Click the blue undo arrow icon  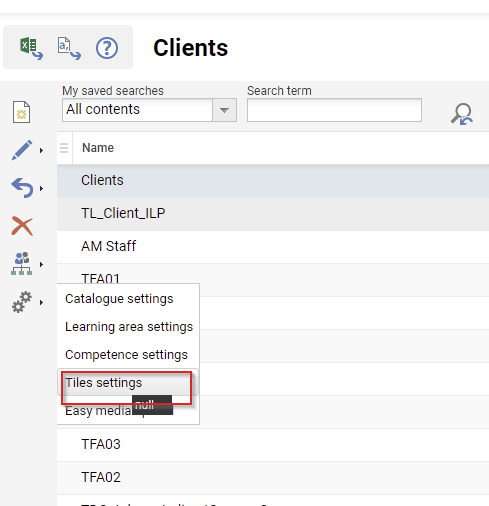(x=22, y=188)
